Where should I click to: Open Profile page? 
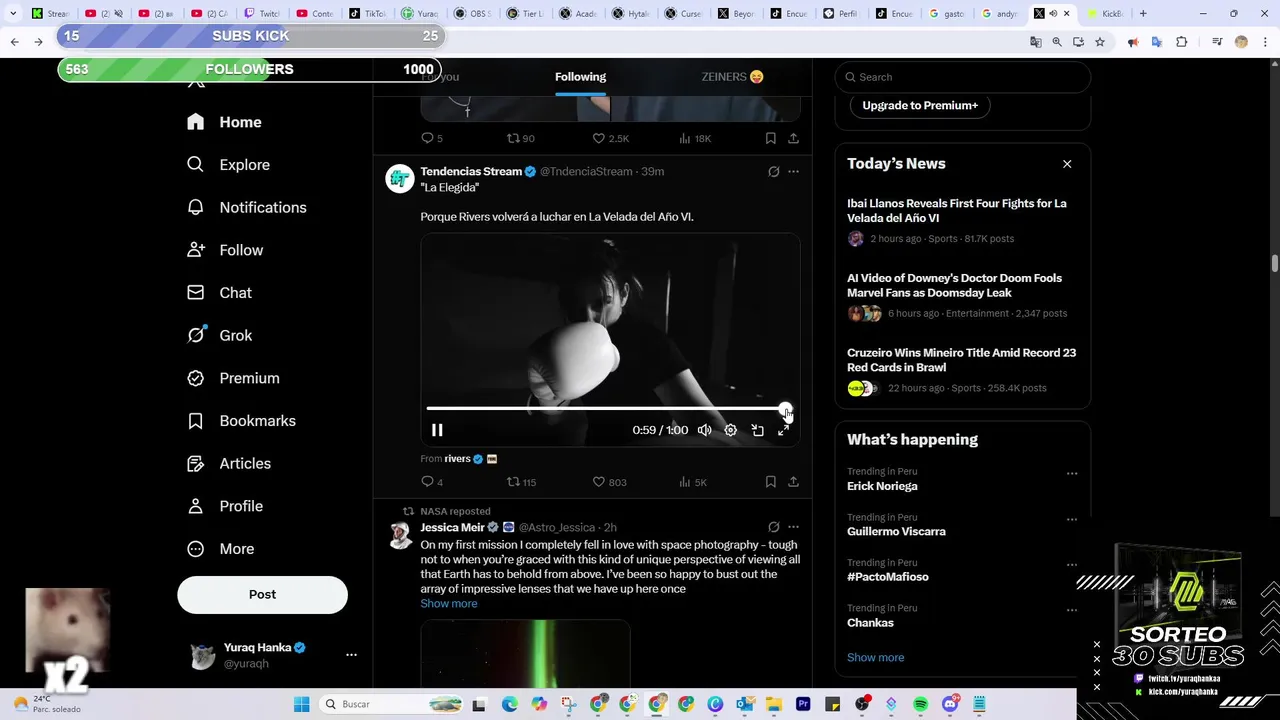[224, 506]
